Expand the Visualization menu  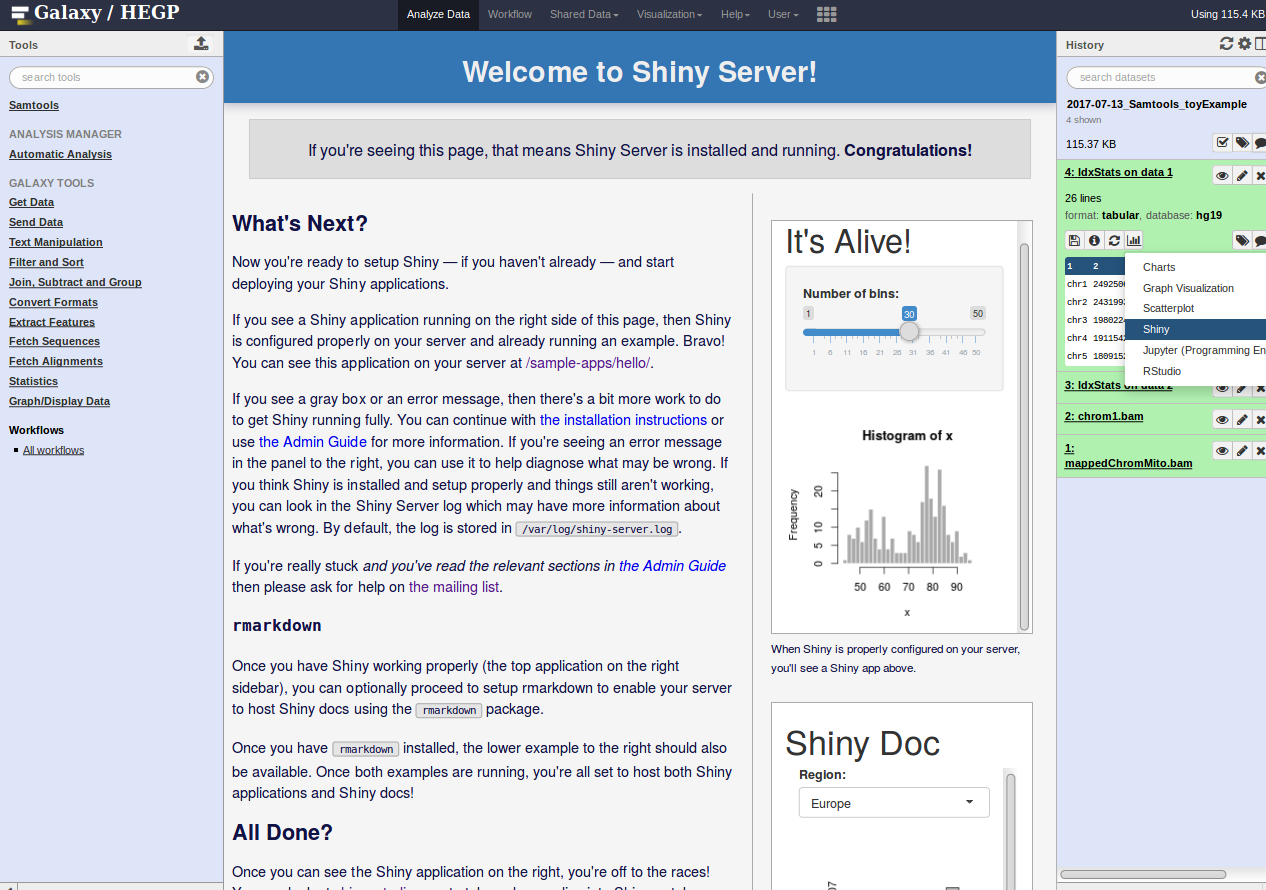tap(669, 14)
